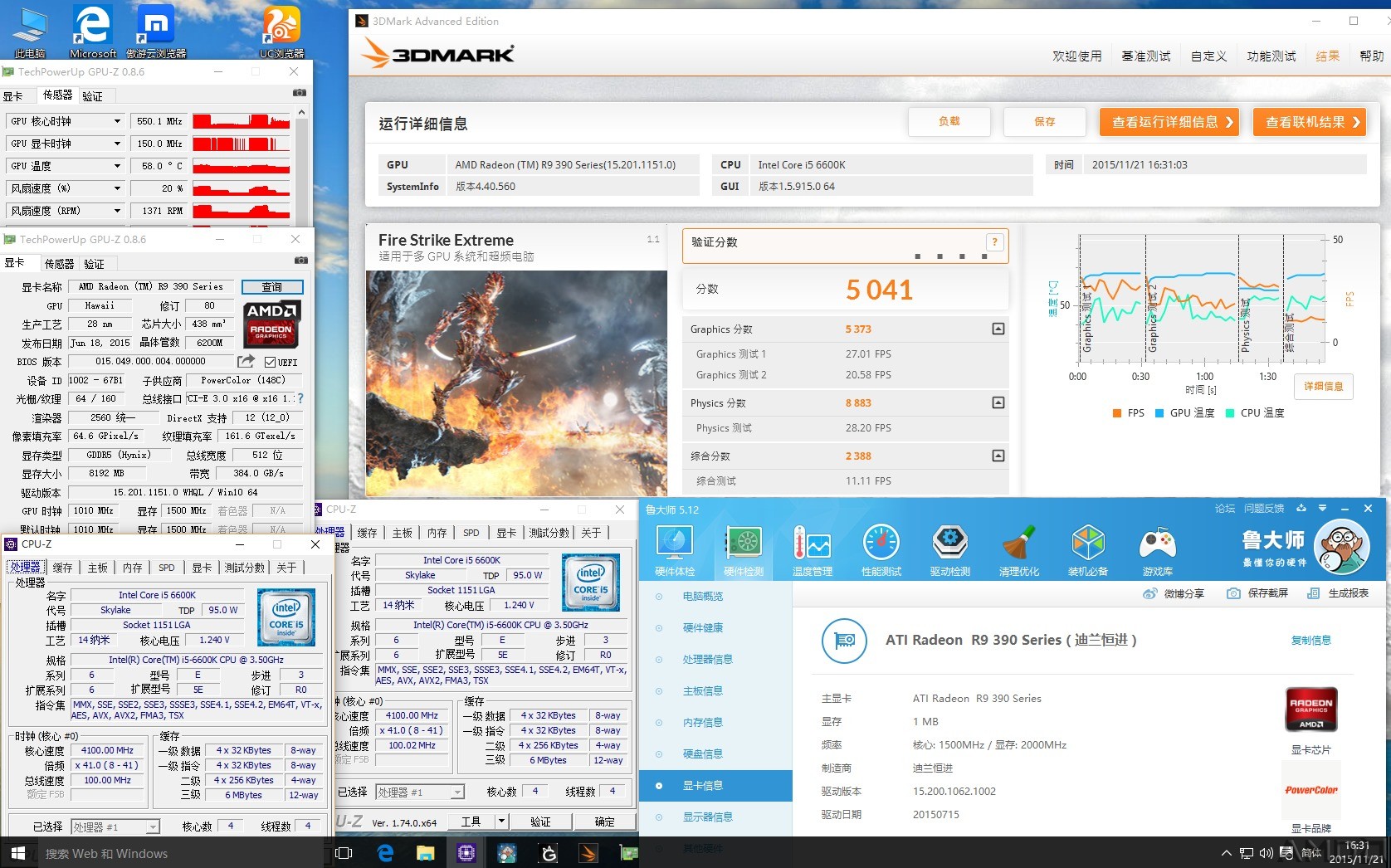1391x868 pixels.
Task: Click 保存 button in 3DMark
Action: coord(1044,122)
